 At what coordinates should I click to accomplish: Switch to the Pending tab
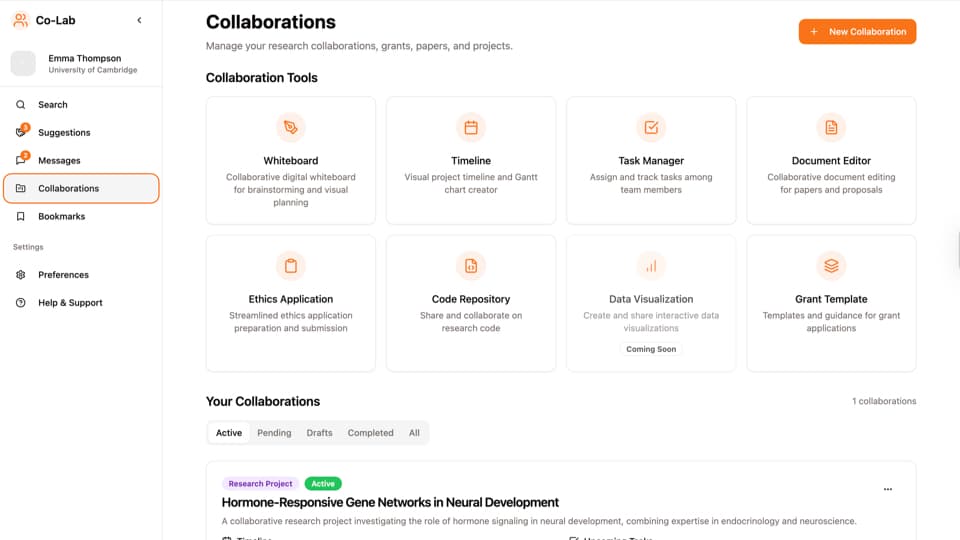click(x=274, y=433)
